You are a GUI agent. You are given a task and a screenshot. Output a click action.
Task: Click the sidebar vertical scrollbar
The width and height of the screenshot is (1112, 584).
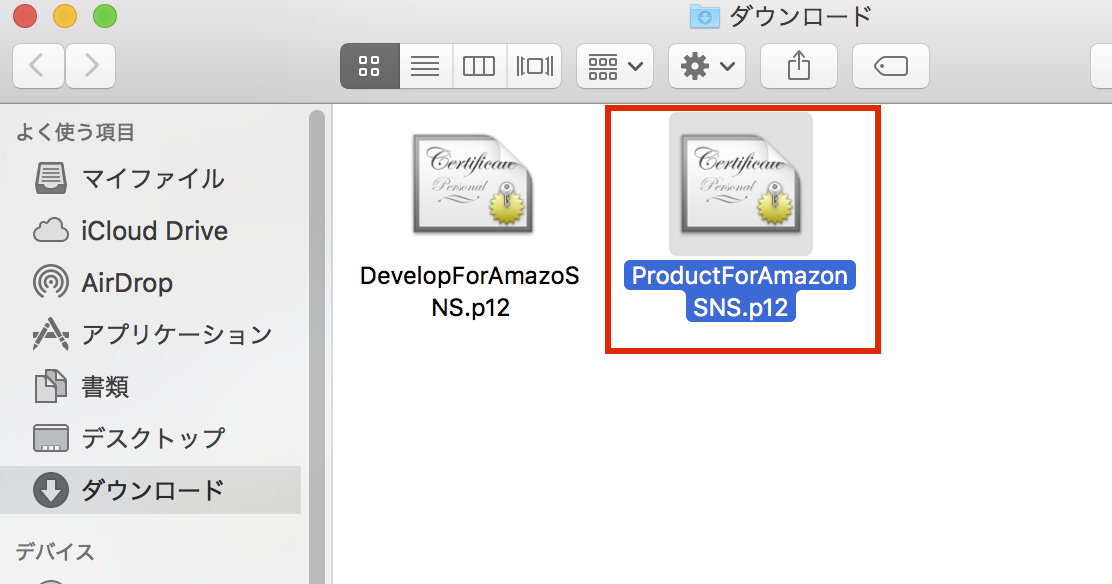[x=317, y=300]
